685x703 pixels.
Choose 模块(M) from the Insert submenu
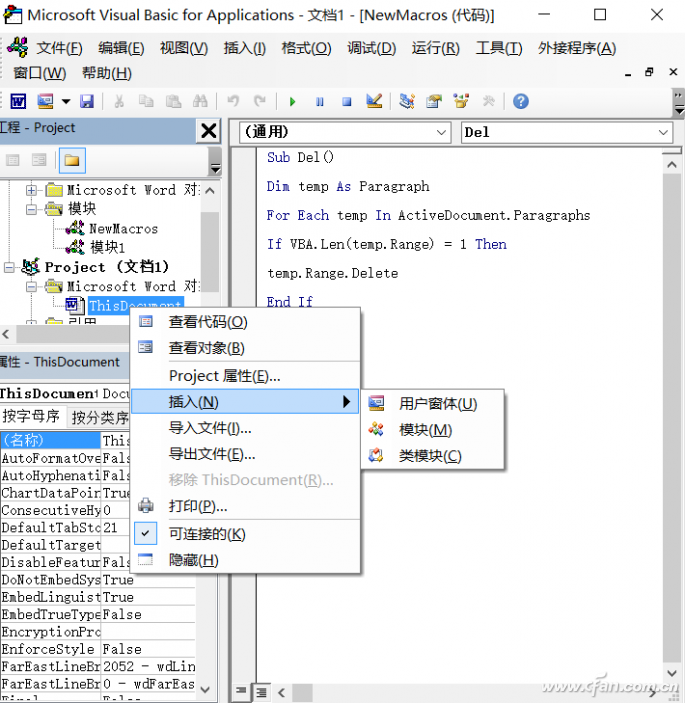[425, 430]
